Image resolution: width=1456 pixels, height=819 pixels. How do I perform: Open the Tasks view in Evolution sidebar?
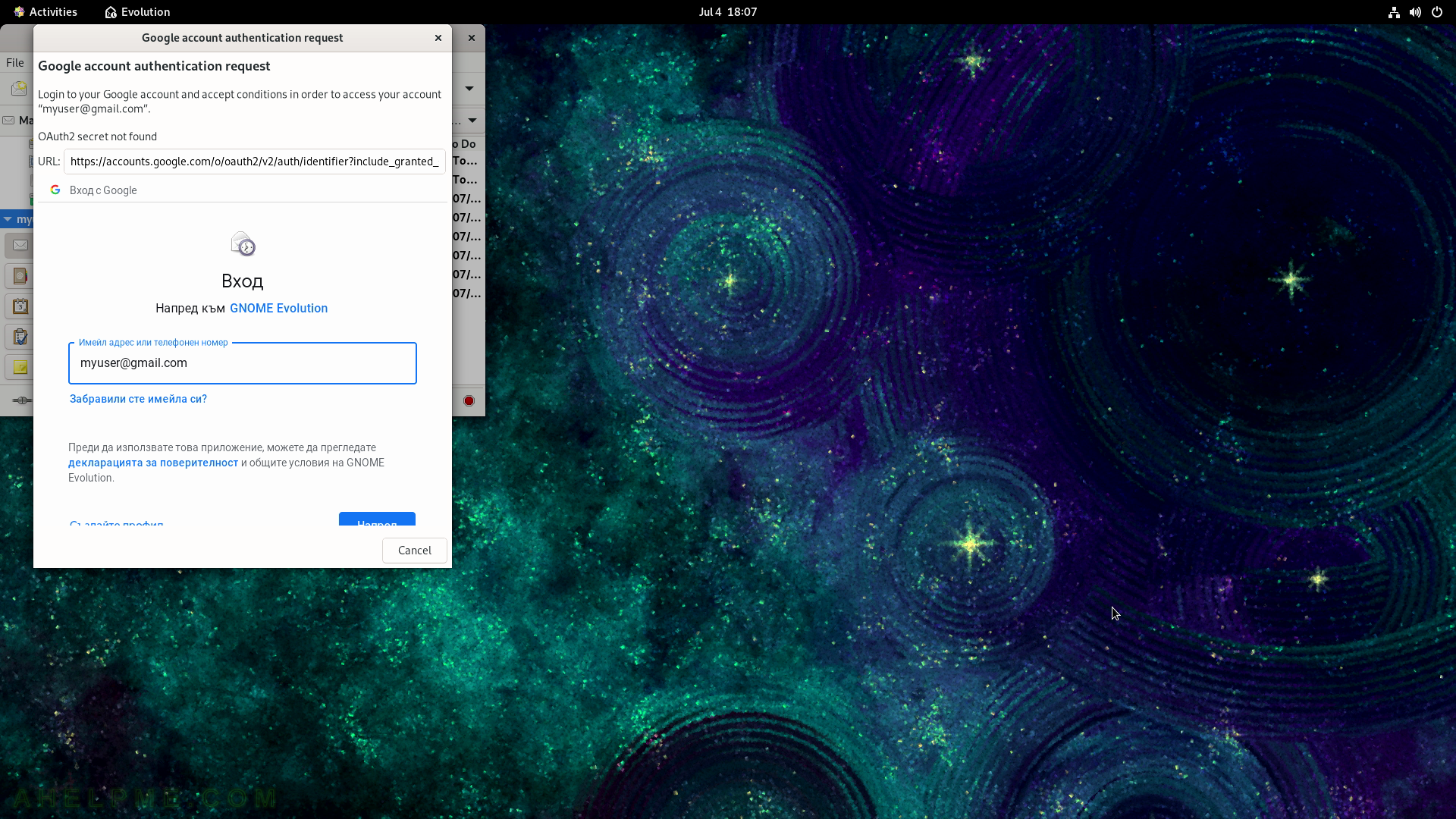20,337
